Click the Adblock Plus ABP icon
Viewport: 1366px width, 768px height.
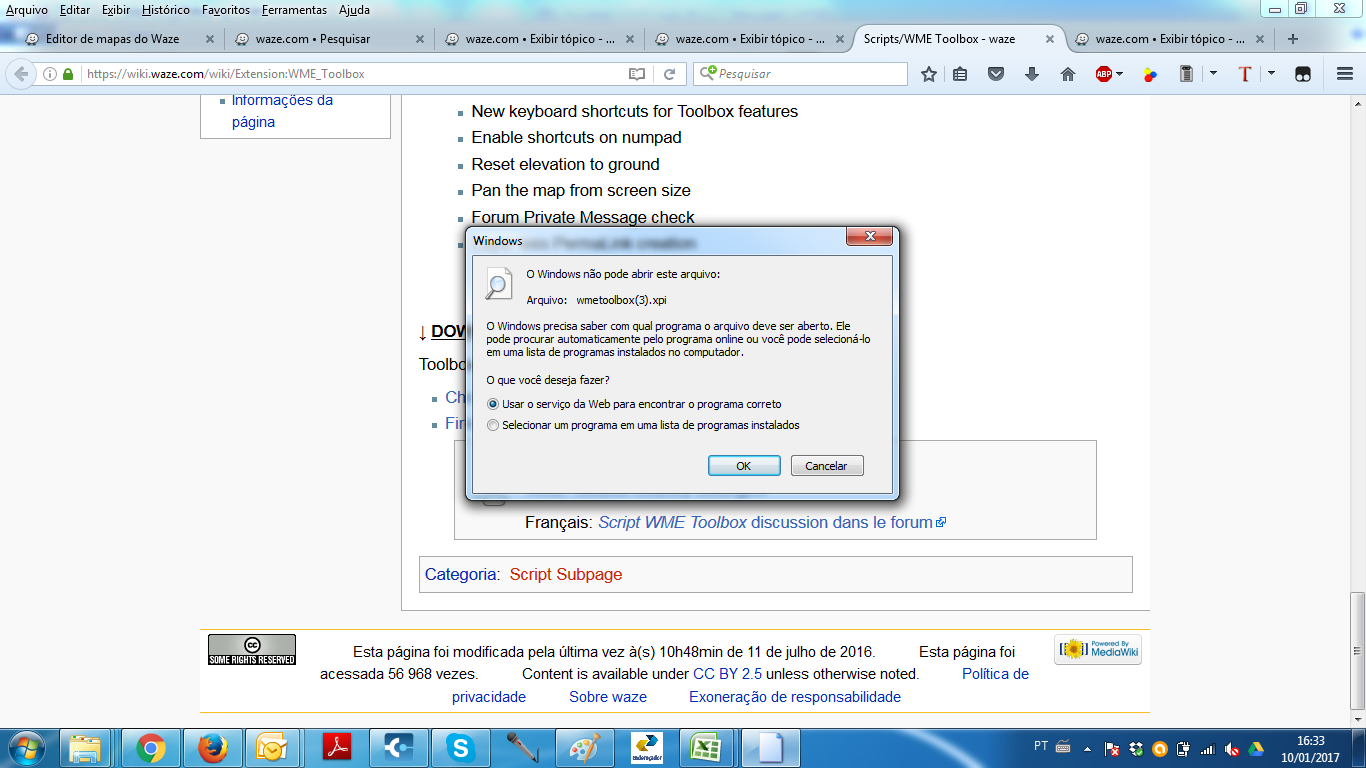click(1103, 74)
